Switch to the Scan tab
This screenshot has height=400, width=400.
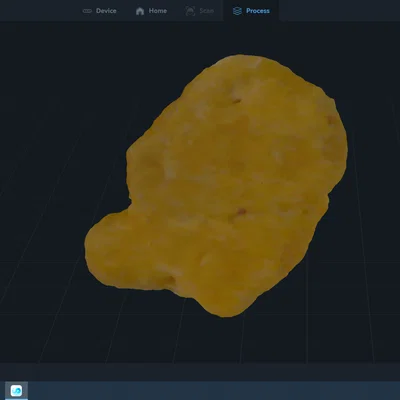tap(200, 11)
